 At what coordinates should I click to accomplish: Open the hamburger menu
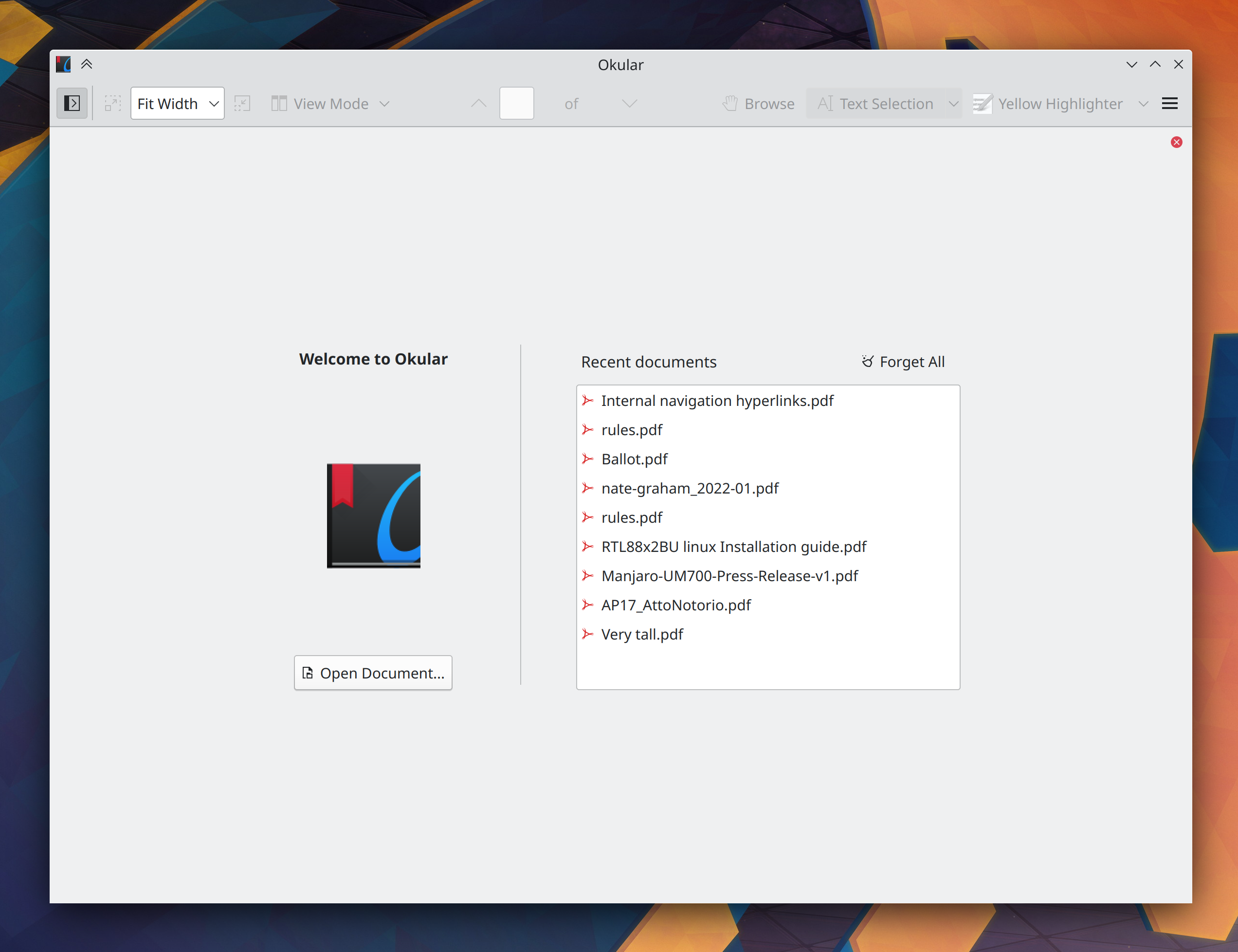coord(1169,103)
